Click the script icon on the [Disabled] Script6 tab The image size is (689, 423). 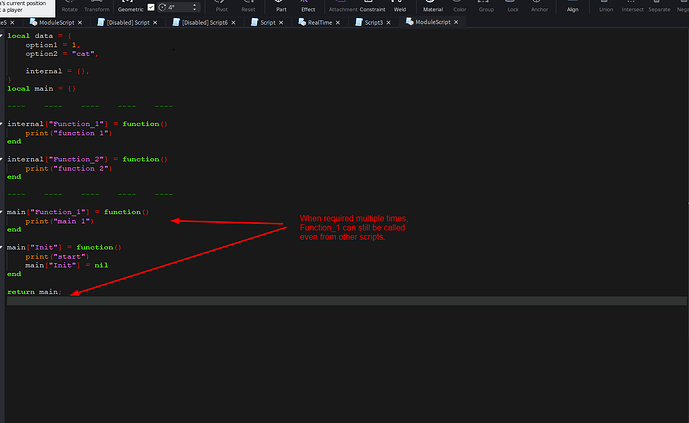176,22
